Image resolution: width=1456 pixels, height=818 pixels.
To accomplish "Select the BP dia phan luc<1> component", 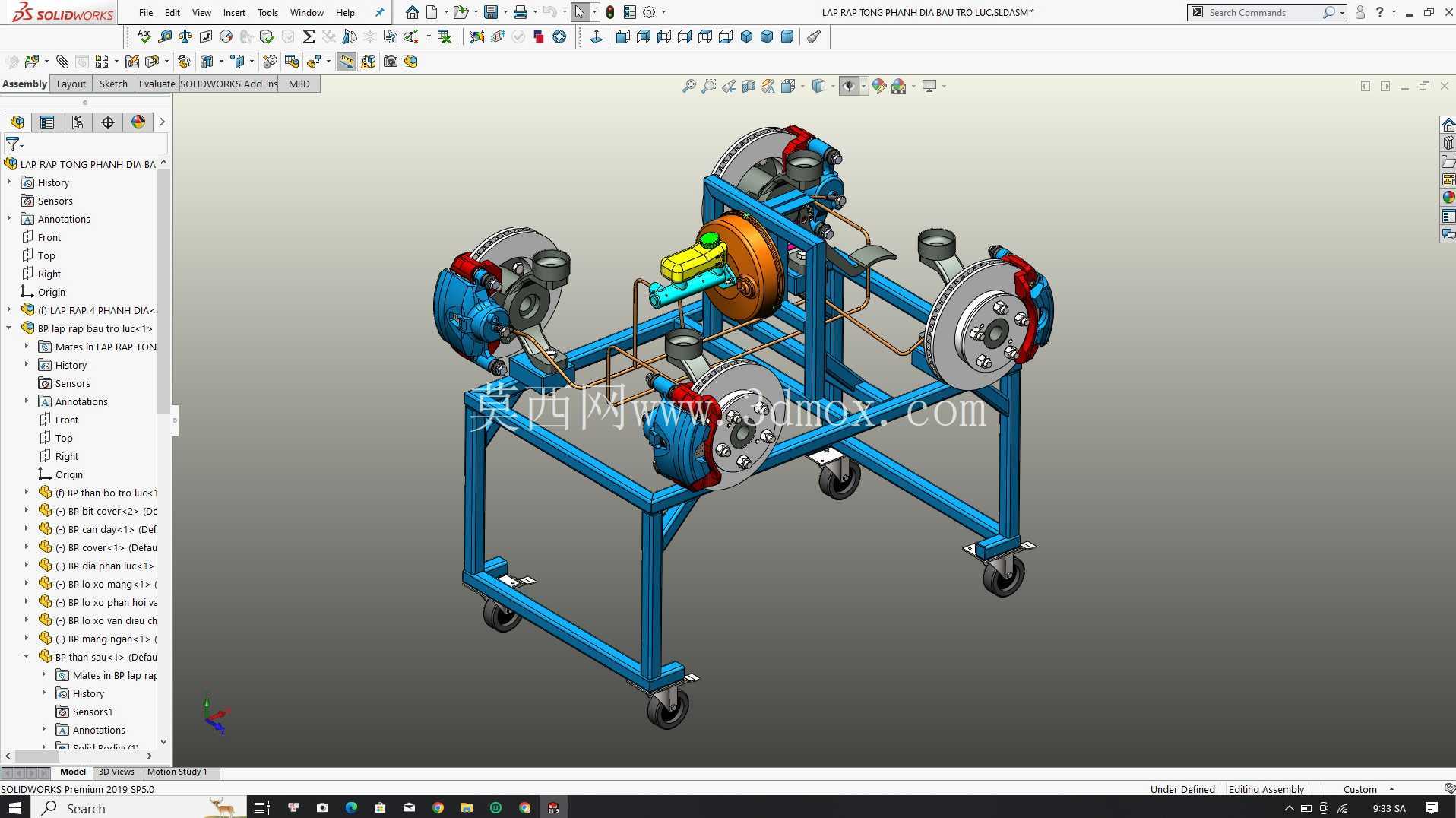I will 104,566.
